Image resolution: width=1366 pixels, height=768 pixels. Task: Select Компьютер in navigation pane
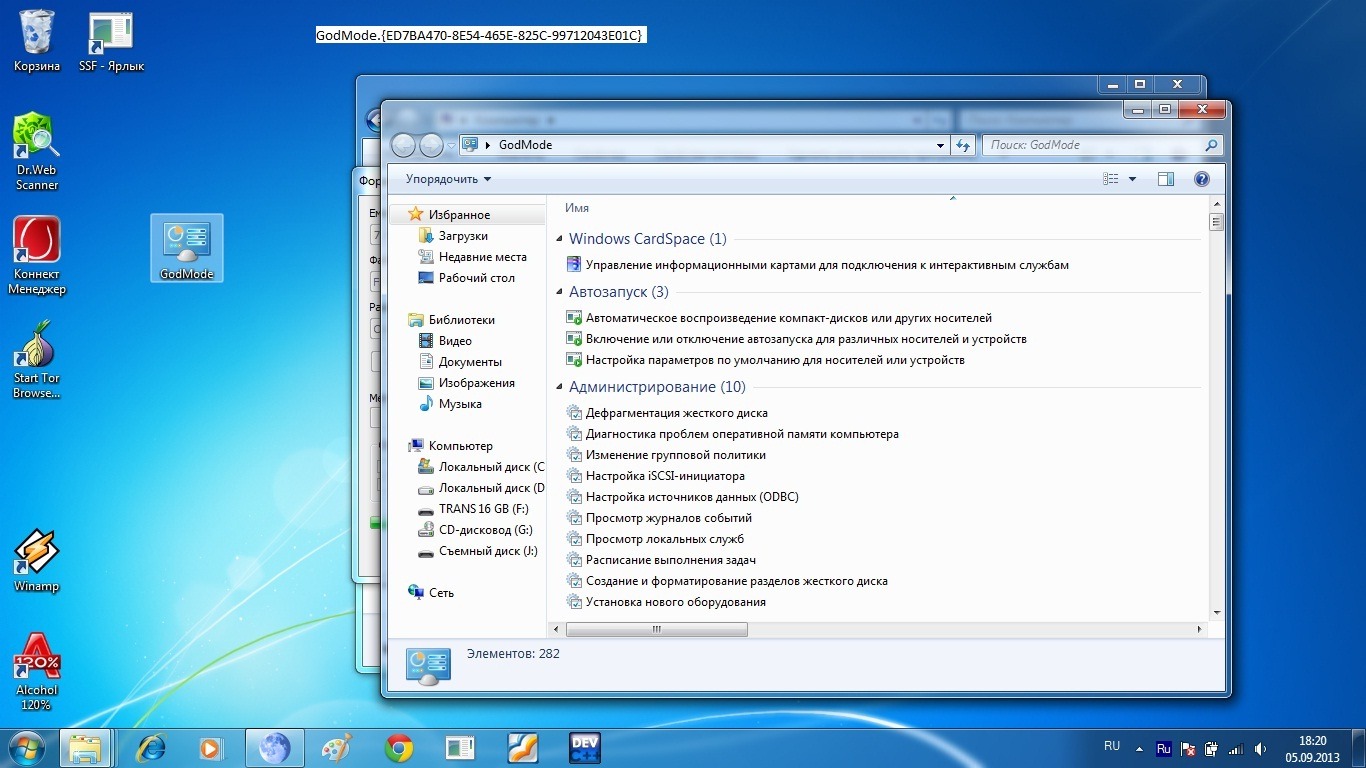click(460, 446)
